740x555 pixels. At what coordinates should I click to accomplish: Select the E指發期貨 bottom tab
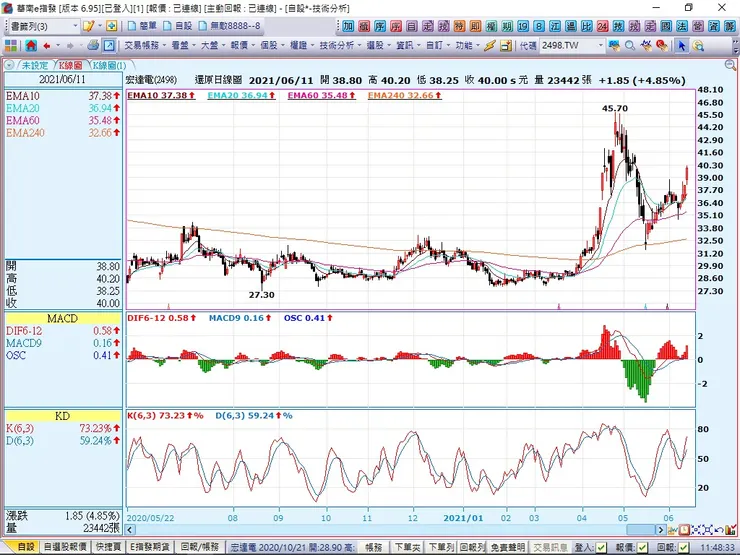click(x=150, y=547)
